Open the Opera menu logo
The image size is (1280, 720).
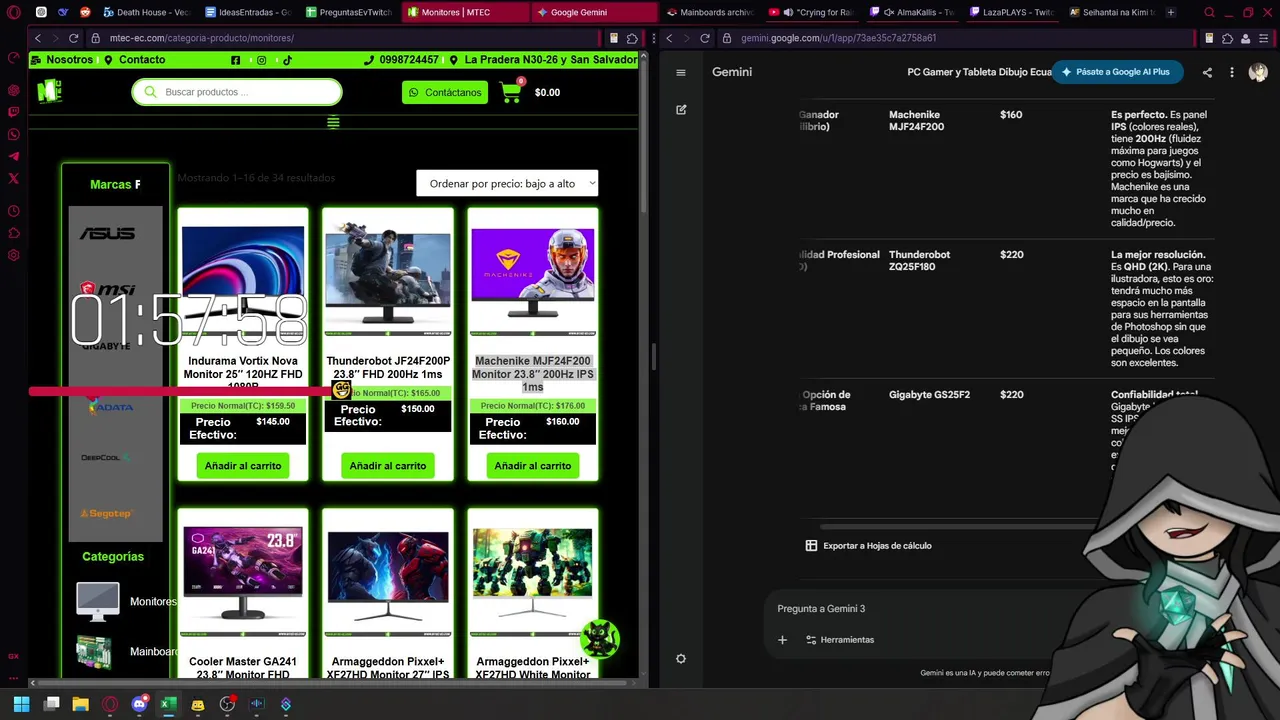(x=13, y=13)
